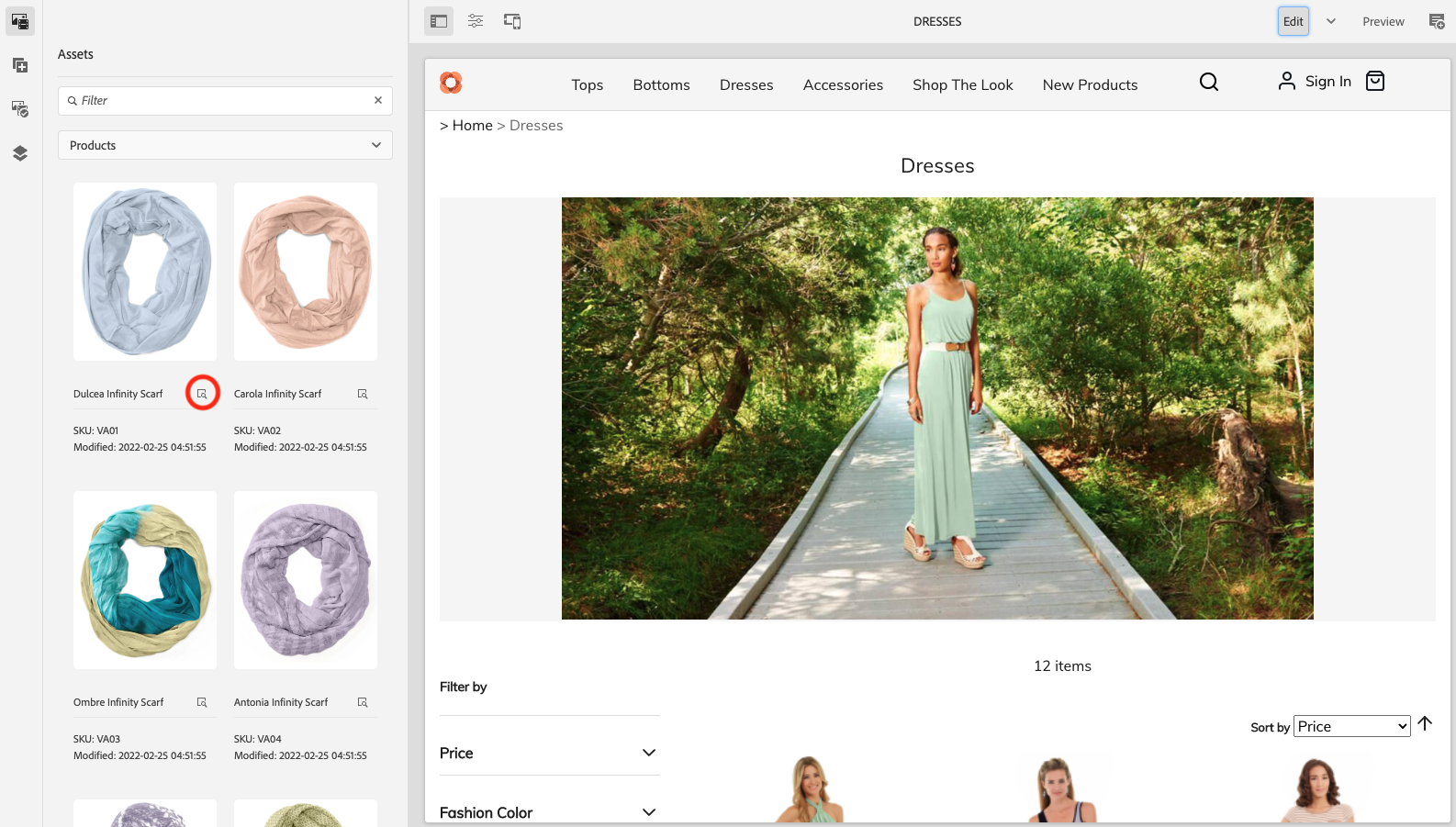Open details icon for Antonia Infinity Scarf
The height and width of the screenshot is (827, 1456).
coord(363,702)
